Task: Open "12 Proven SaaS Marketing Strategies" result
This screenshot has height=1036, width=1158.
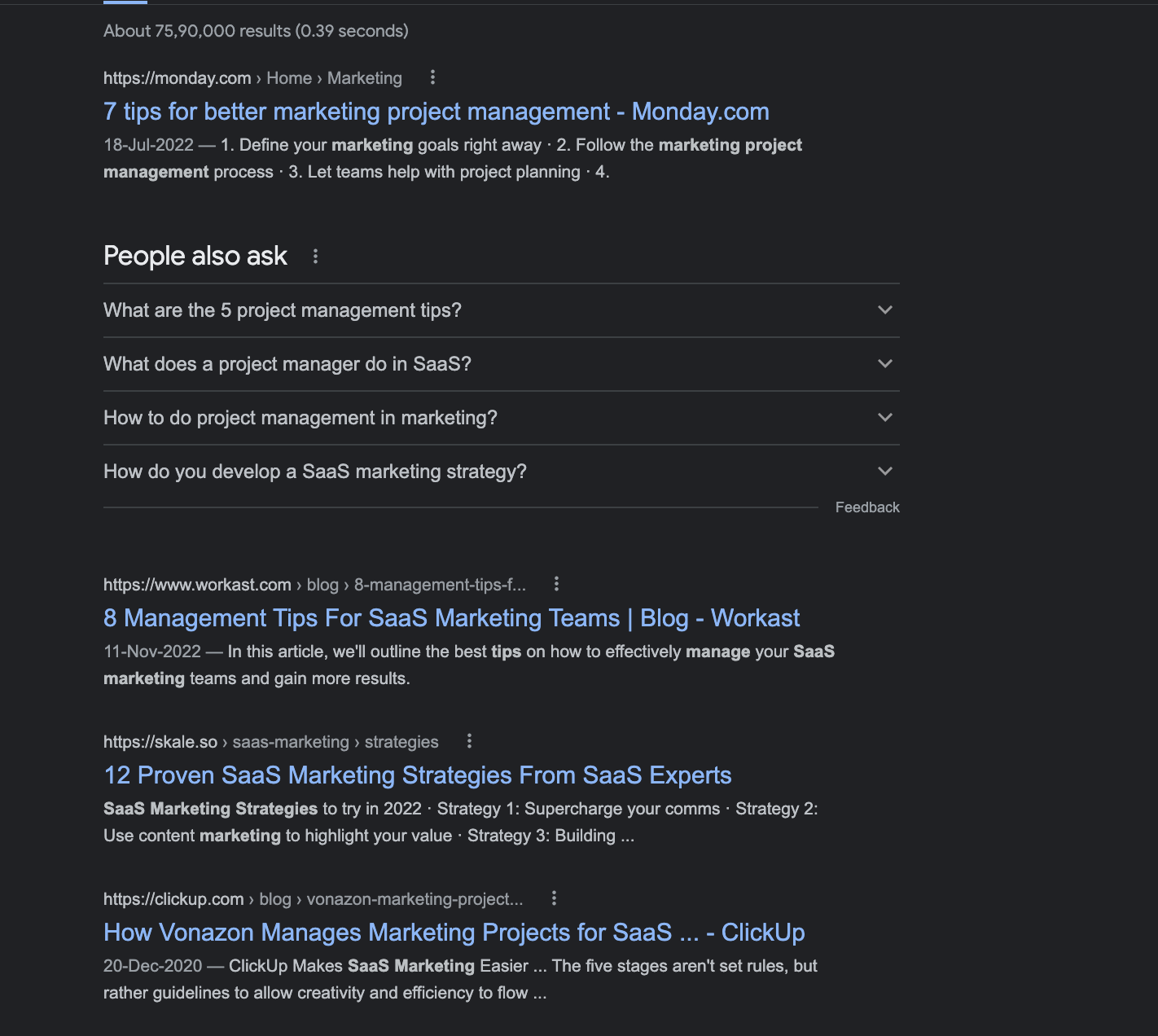Action: pos(417,775)
